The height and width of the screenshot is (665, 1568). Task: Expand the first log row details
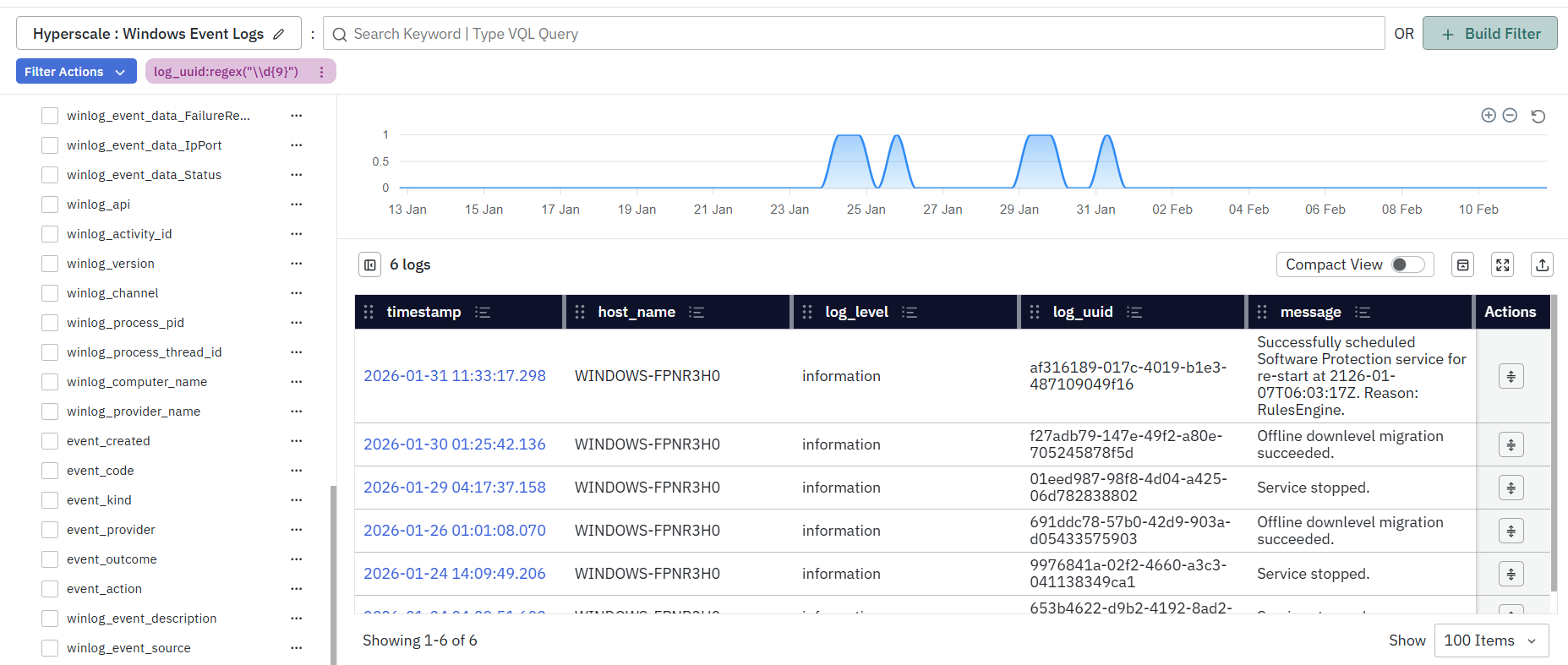(x=1511, y=376)
